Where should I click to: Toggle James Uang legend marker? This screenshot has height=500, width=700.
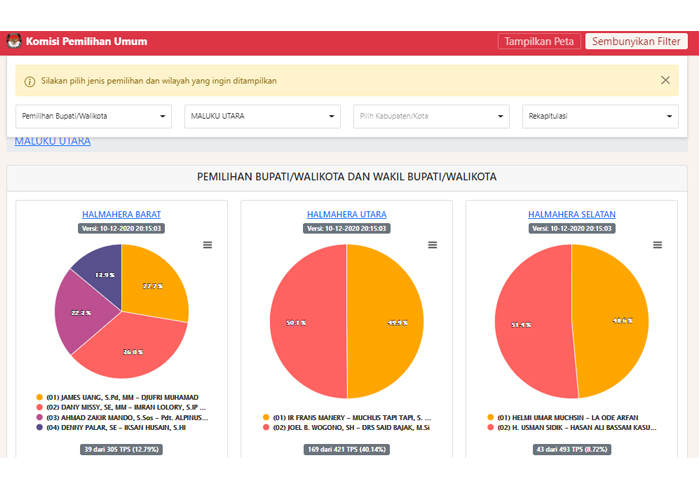[39, 397]
